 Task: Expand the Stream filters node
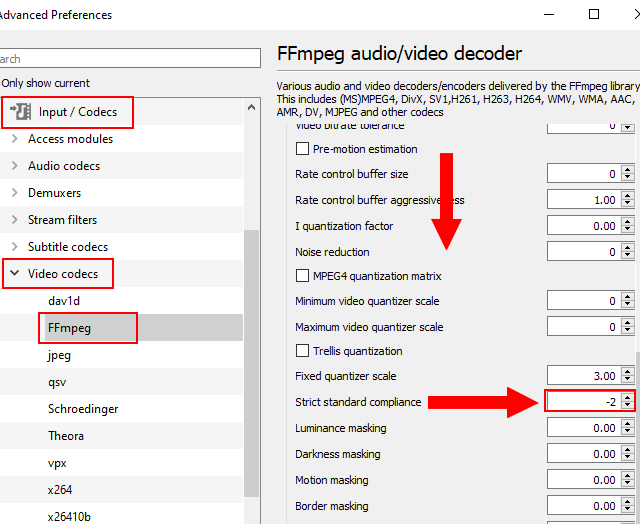15,220
